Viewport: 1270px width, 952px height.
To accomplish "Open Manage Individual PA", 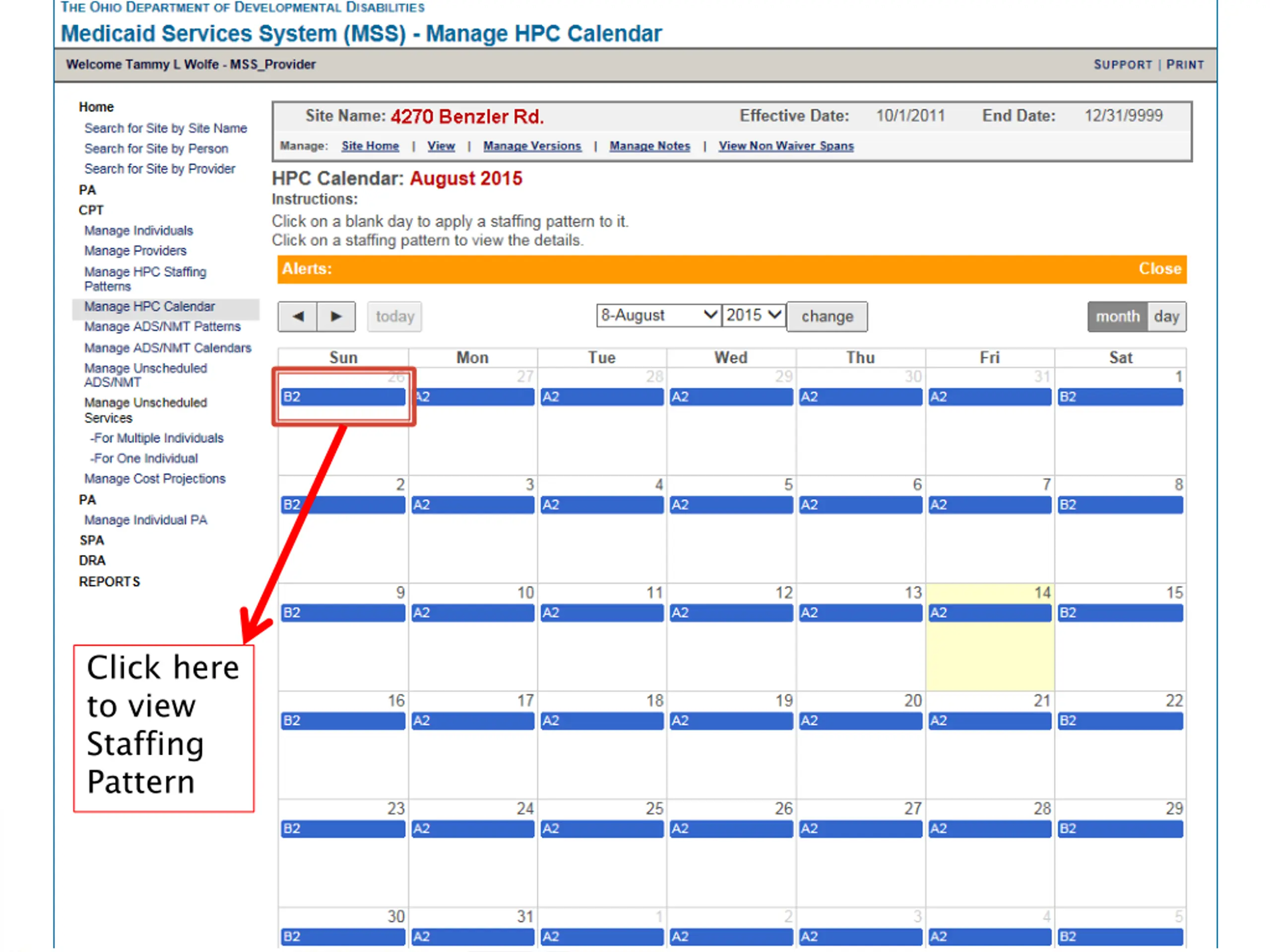I will tap(145, 520).
